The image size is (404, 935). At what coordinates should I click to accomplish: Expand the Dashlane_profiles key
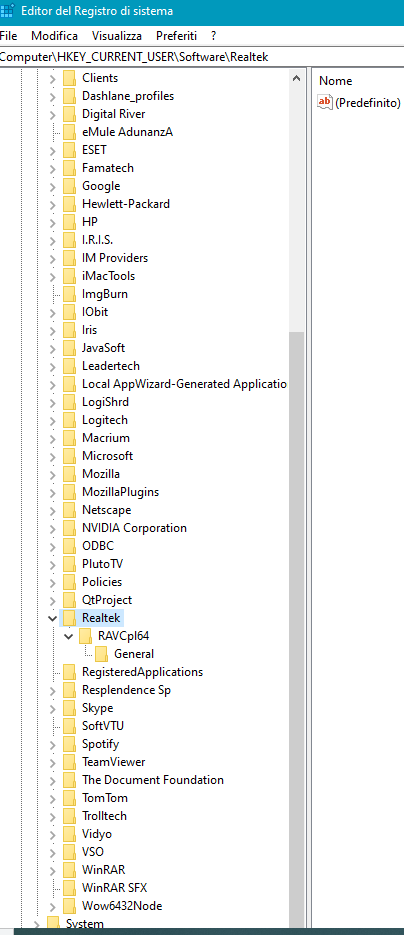click(52, 96)
